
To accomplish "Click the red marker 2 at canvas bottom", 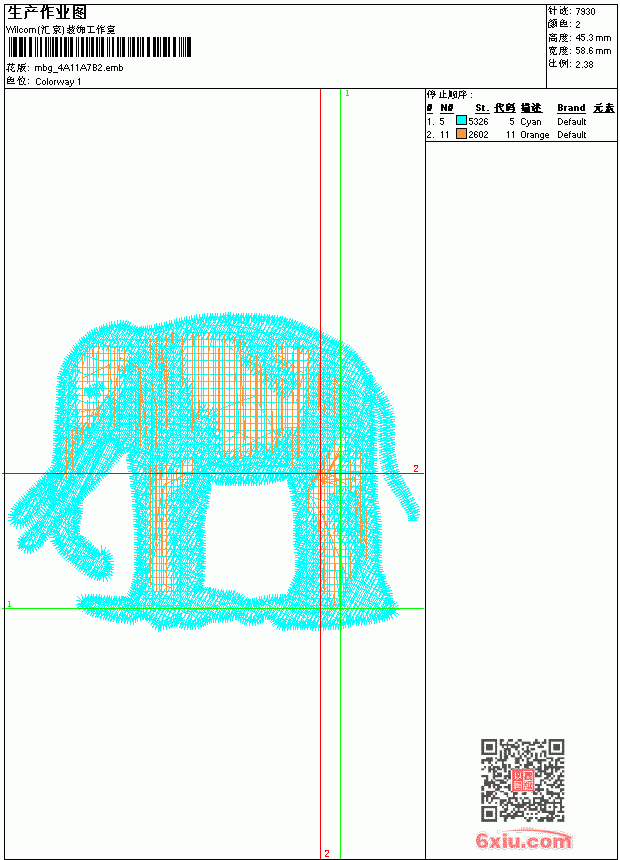I will pyautogui.click(x=327, y=853).
